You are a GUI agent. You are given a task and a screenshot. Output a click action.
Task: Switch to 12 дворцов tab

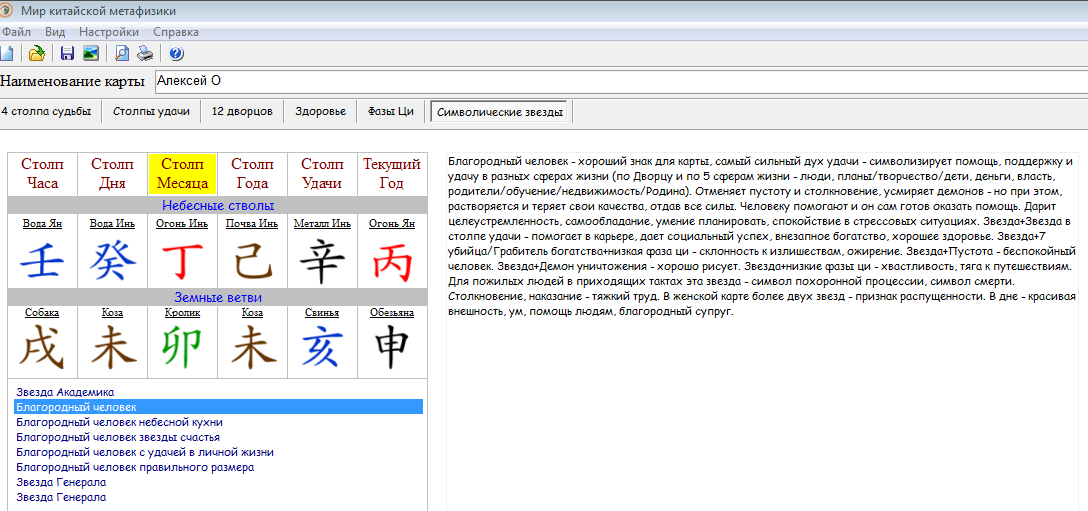(242, 111)
